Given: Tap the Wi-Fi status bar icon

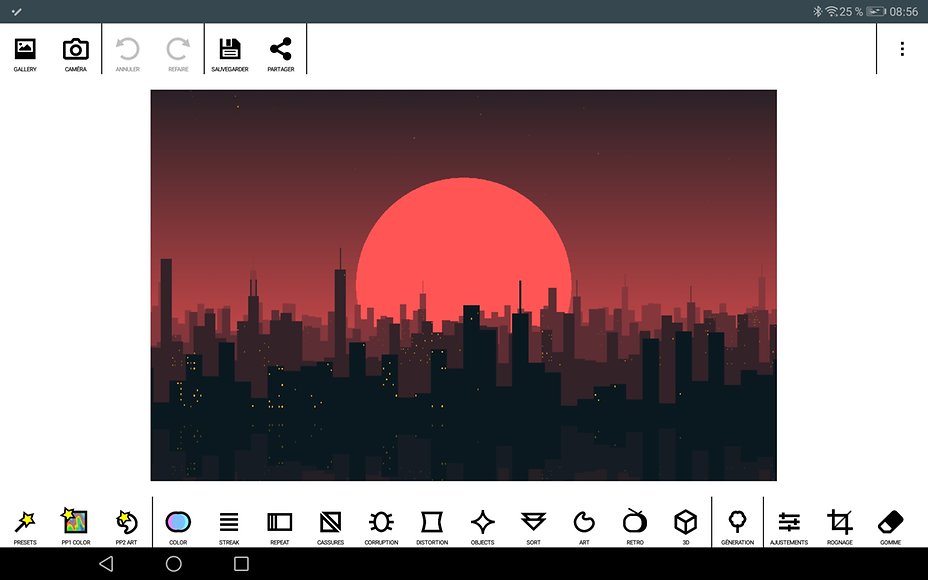Looking at the screenshot, I should pyautogui.click(x=832, y=11).
